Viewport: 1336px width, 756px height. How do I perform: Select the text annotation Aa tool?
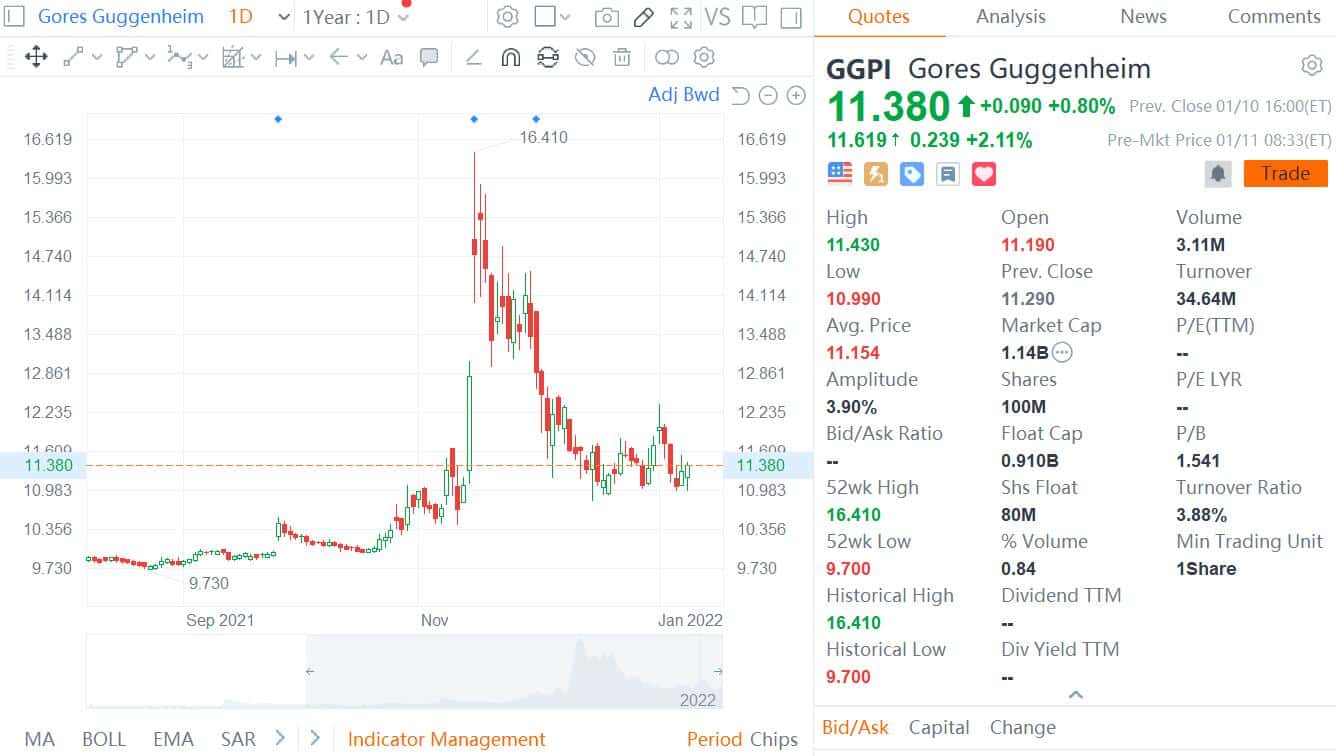(392, 57)
